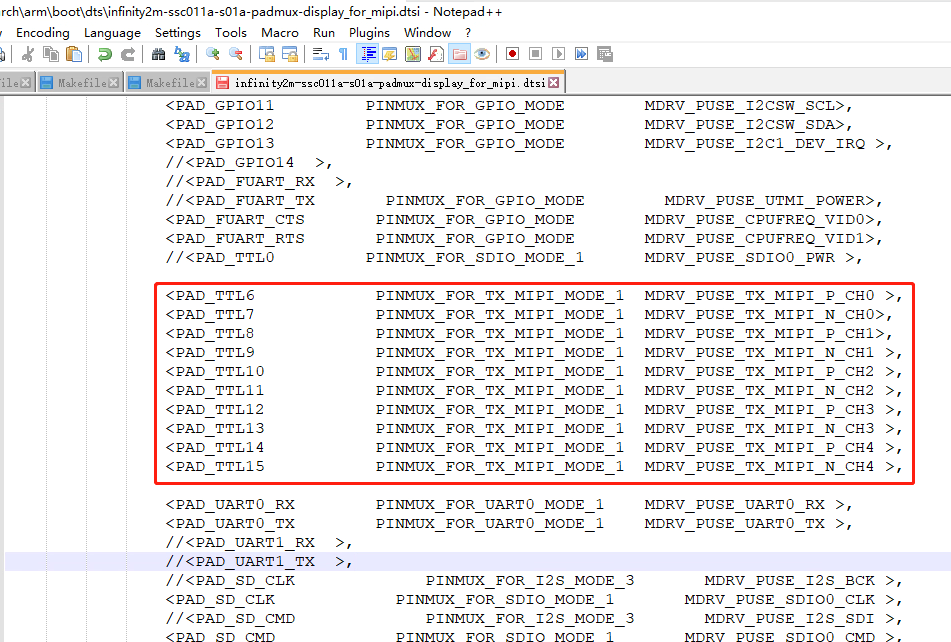Open the Language menu
Image resolution: width=951 pixels, height=642 pixels.
(x=112, y=32)
